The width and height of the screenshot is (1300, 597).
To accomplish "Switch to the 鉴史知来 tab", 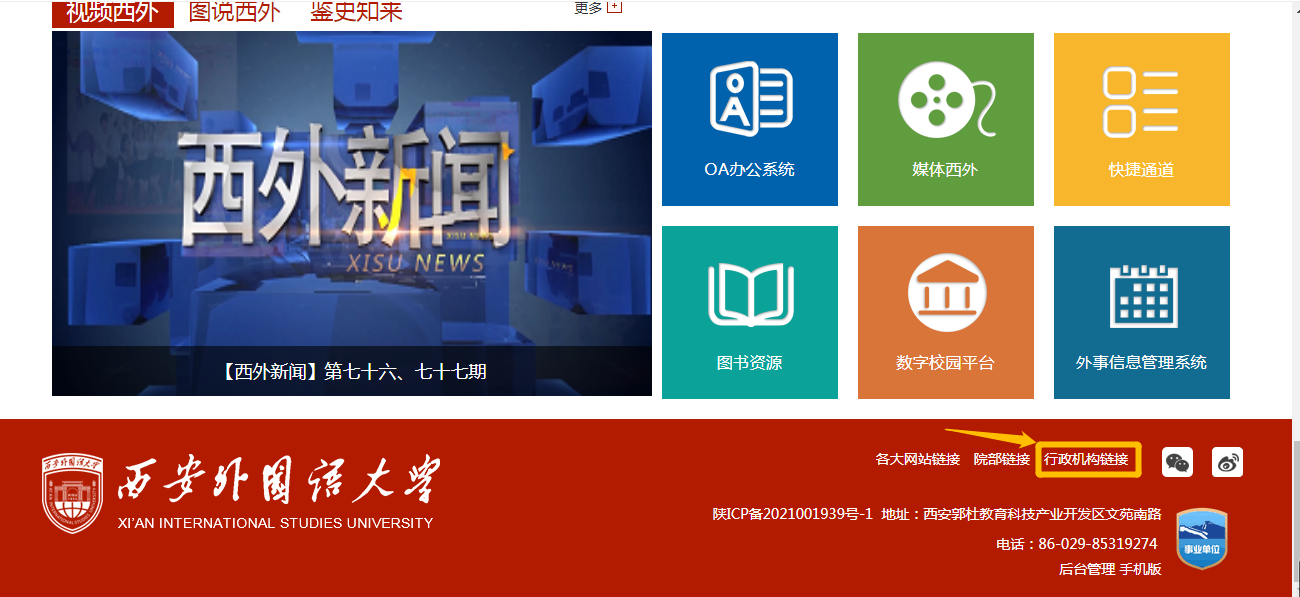I will 356,12.
